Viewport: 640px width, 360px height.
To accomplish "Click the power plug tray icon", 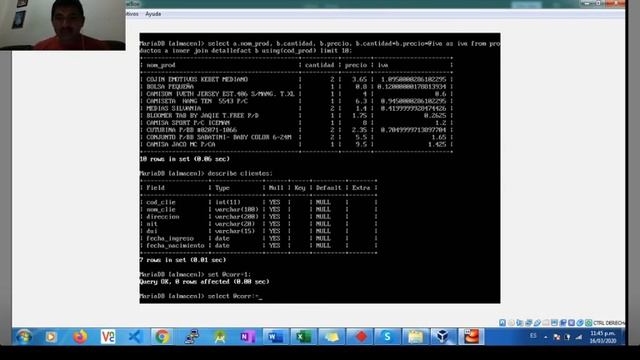I will coord(567,337).
